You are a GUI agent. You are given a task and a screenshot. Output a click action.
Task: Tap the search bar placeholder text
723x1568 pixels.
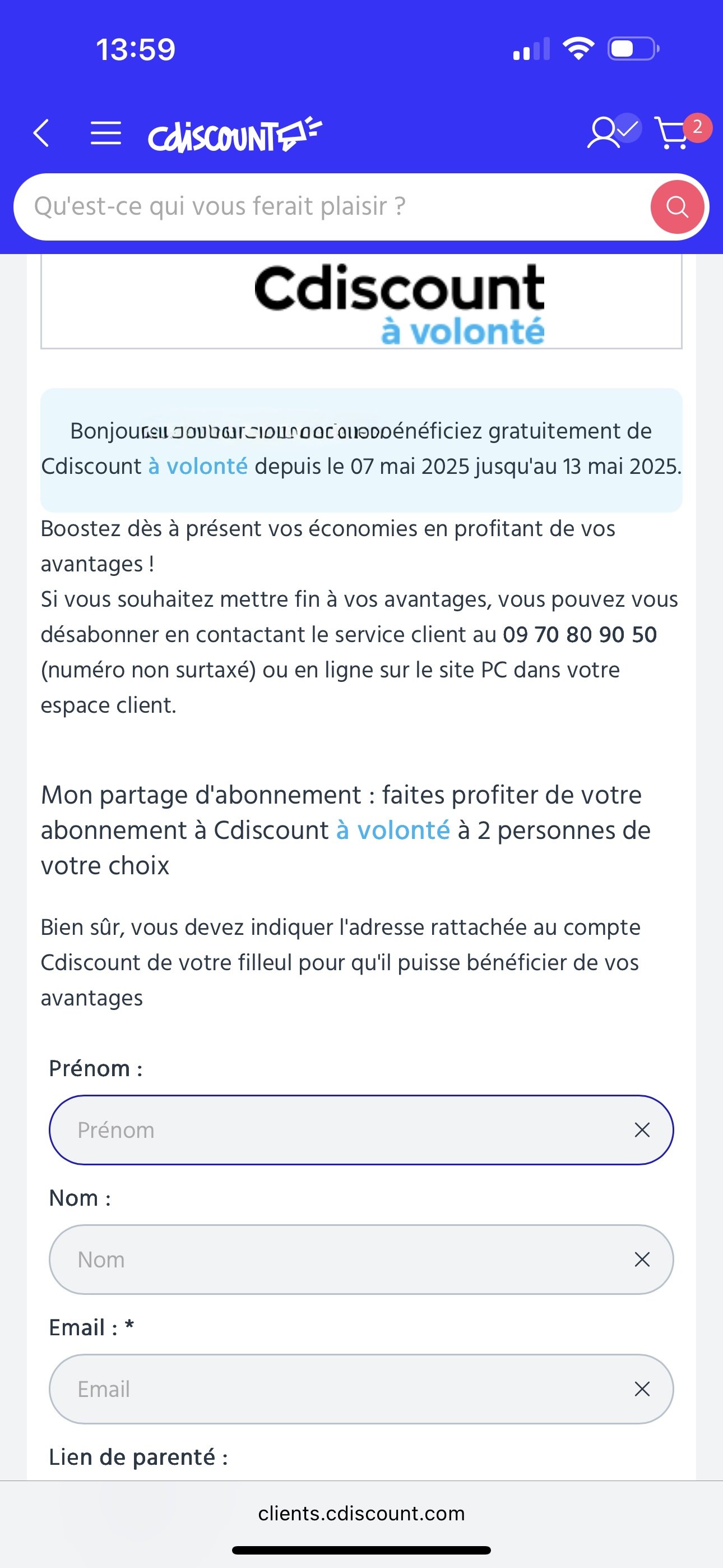click(220, 206)
